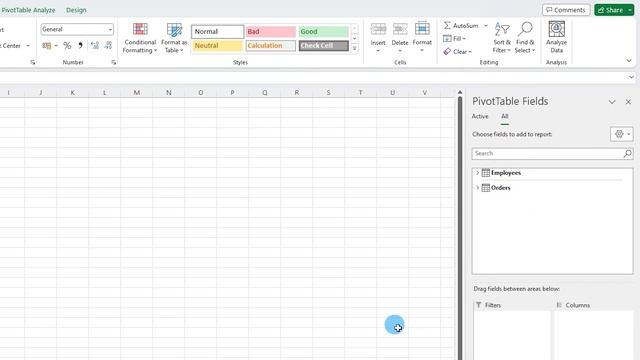Open the Number Format dropdown

tap(110, 29)
